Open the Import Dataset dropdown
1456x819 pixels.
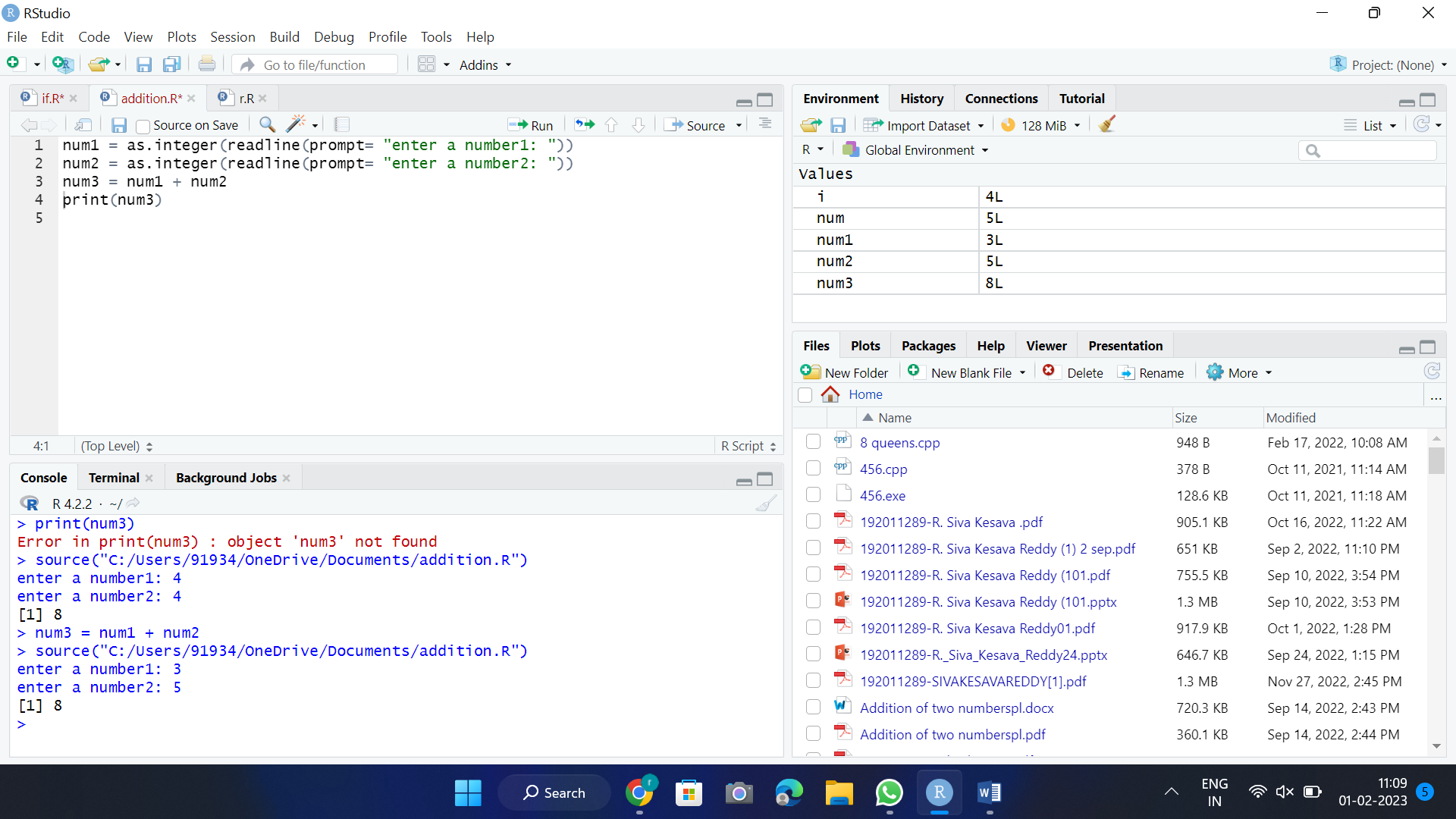924,125
